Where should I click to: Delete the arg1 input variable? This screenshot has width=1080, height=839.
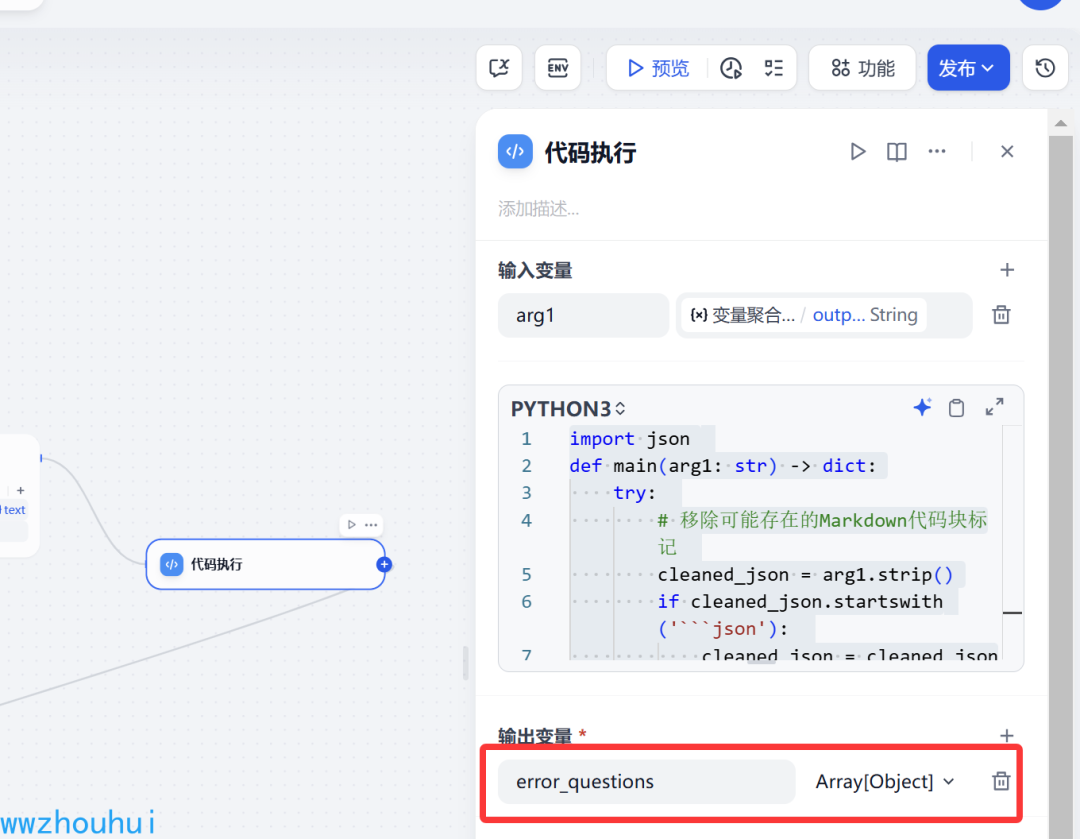click(1001, 315)
